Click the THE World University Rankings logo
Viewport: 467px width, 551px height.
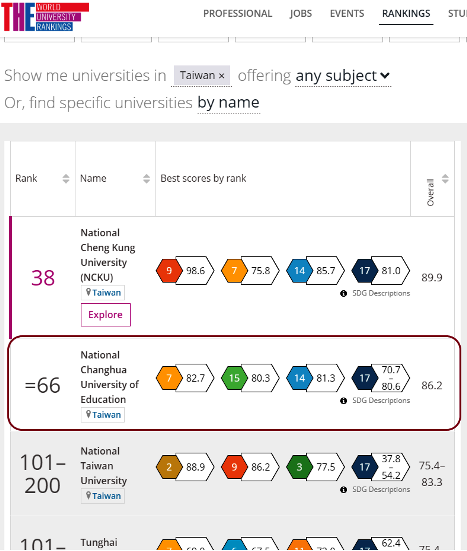[x=45, y=17]
